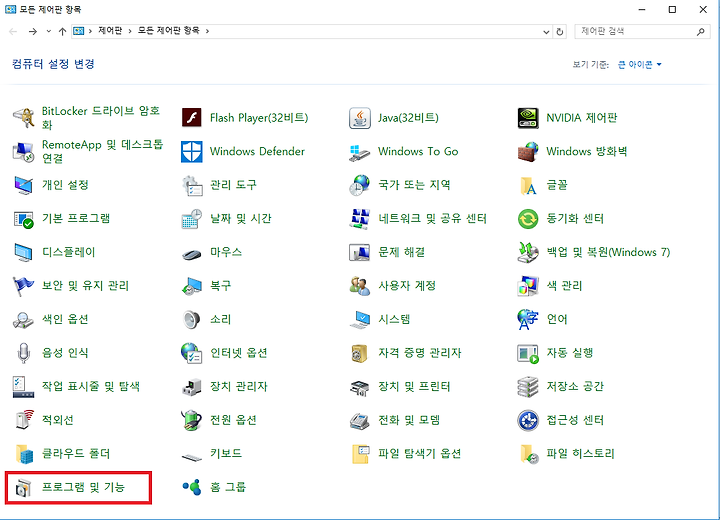Viewport: 720px width, 520px height.
Task: Open the 작업 표시줄 및 탐색 link
Action: coord(90,386)
